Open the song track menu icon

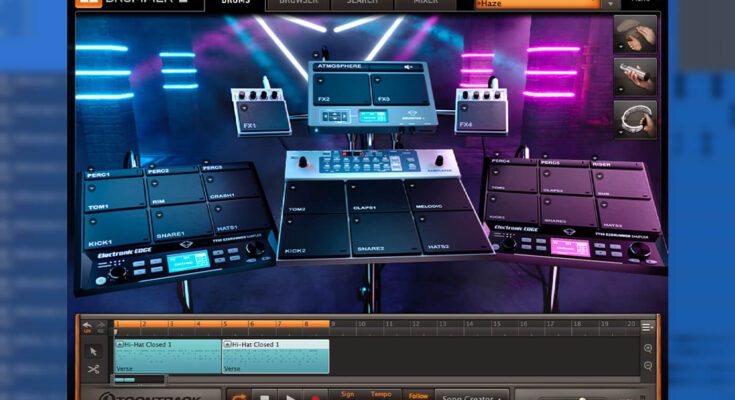click(x=647, y=326)
